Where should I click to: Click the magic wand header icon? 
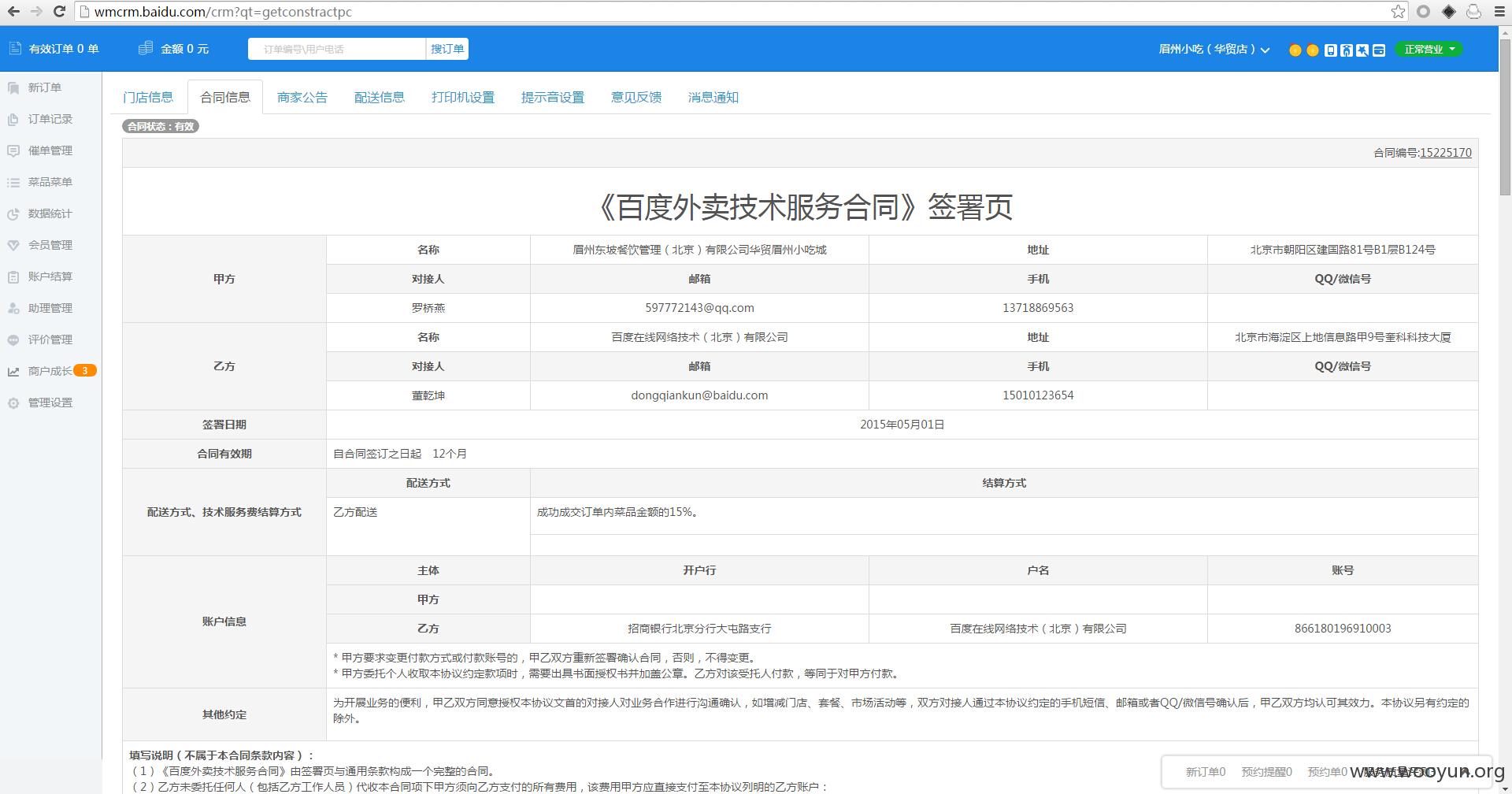(1362, 50)
